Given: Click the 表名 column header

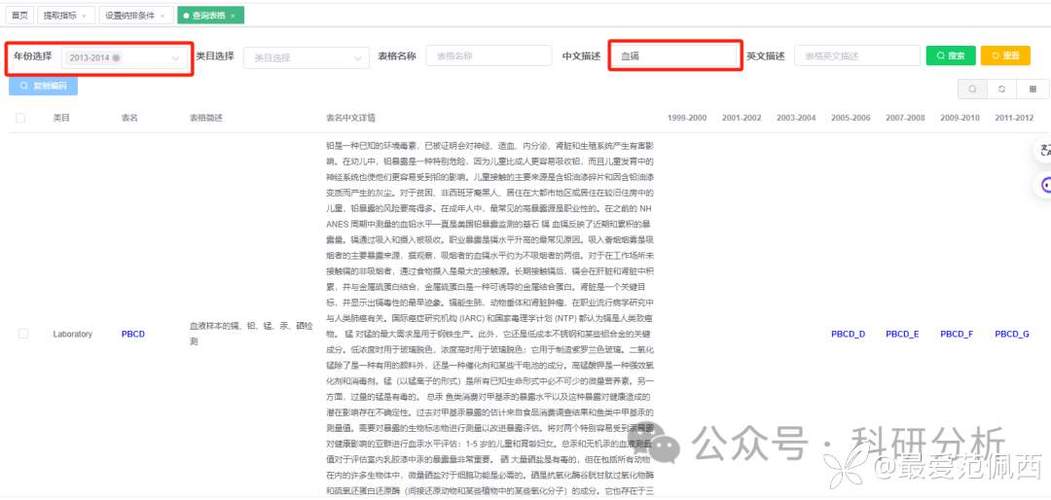Looking at the screenshot, I should point(129,118).
